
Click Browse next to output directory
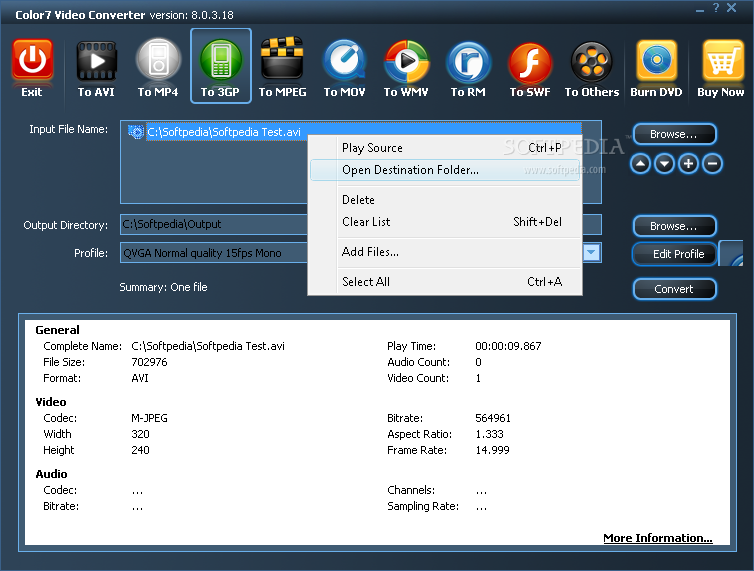674,226
